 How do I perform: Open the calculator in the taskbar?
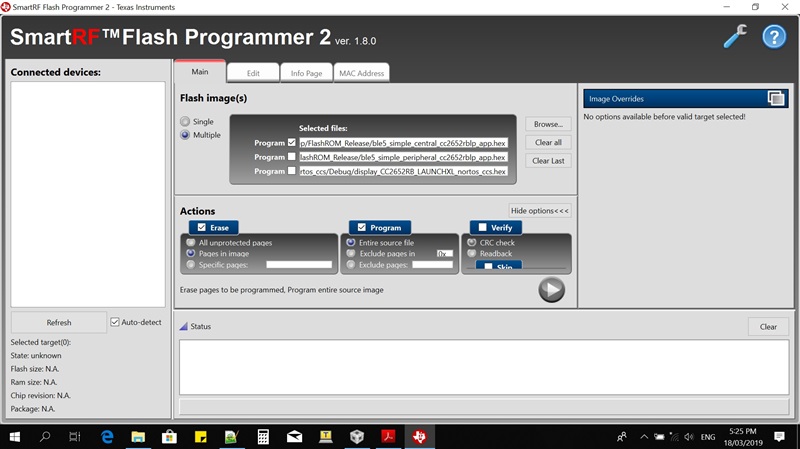(263, 437)
